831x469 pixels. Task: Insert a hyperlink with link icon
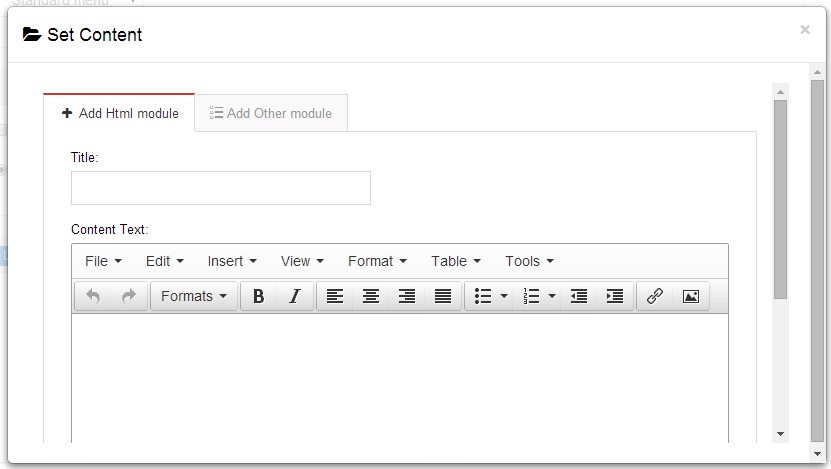coord(655,296)
